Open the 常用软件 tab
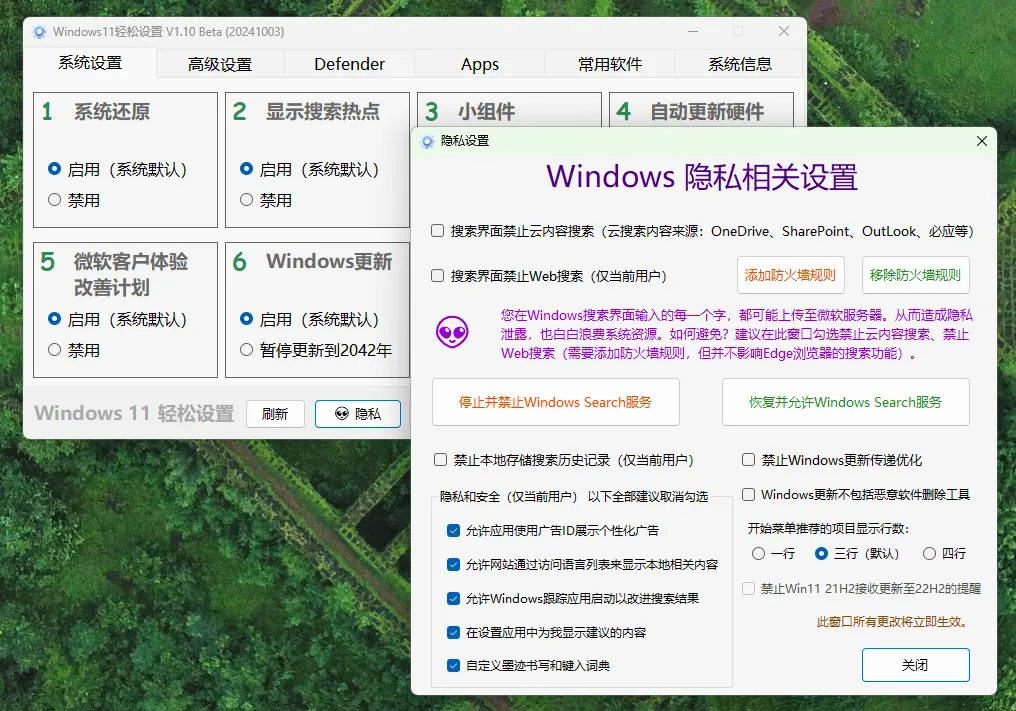The image size is (1016, 711). [x=610, y=63]
